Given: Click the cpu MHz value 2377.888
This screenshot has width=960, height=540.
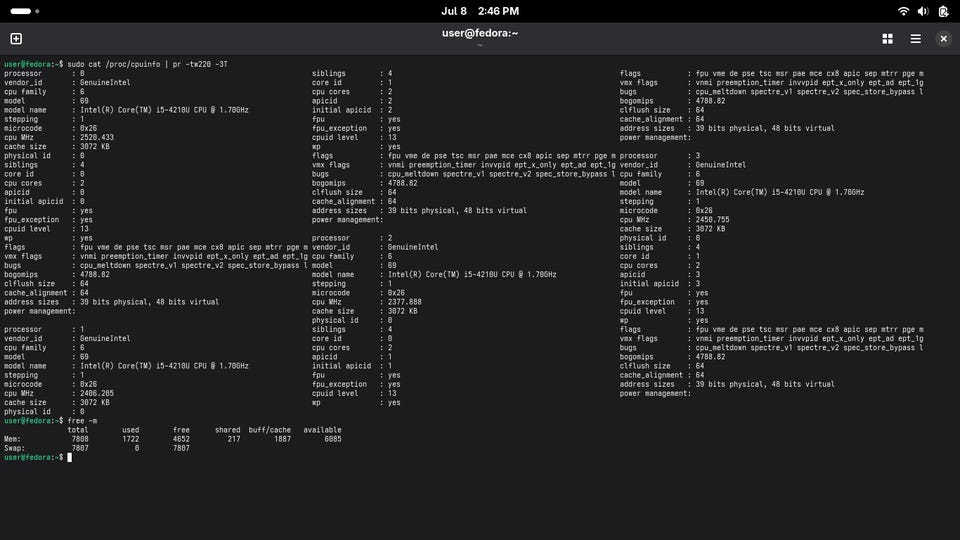Looking at the screenshot, I should [x=405, y=302].
